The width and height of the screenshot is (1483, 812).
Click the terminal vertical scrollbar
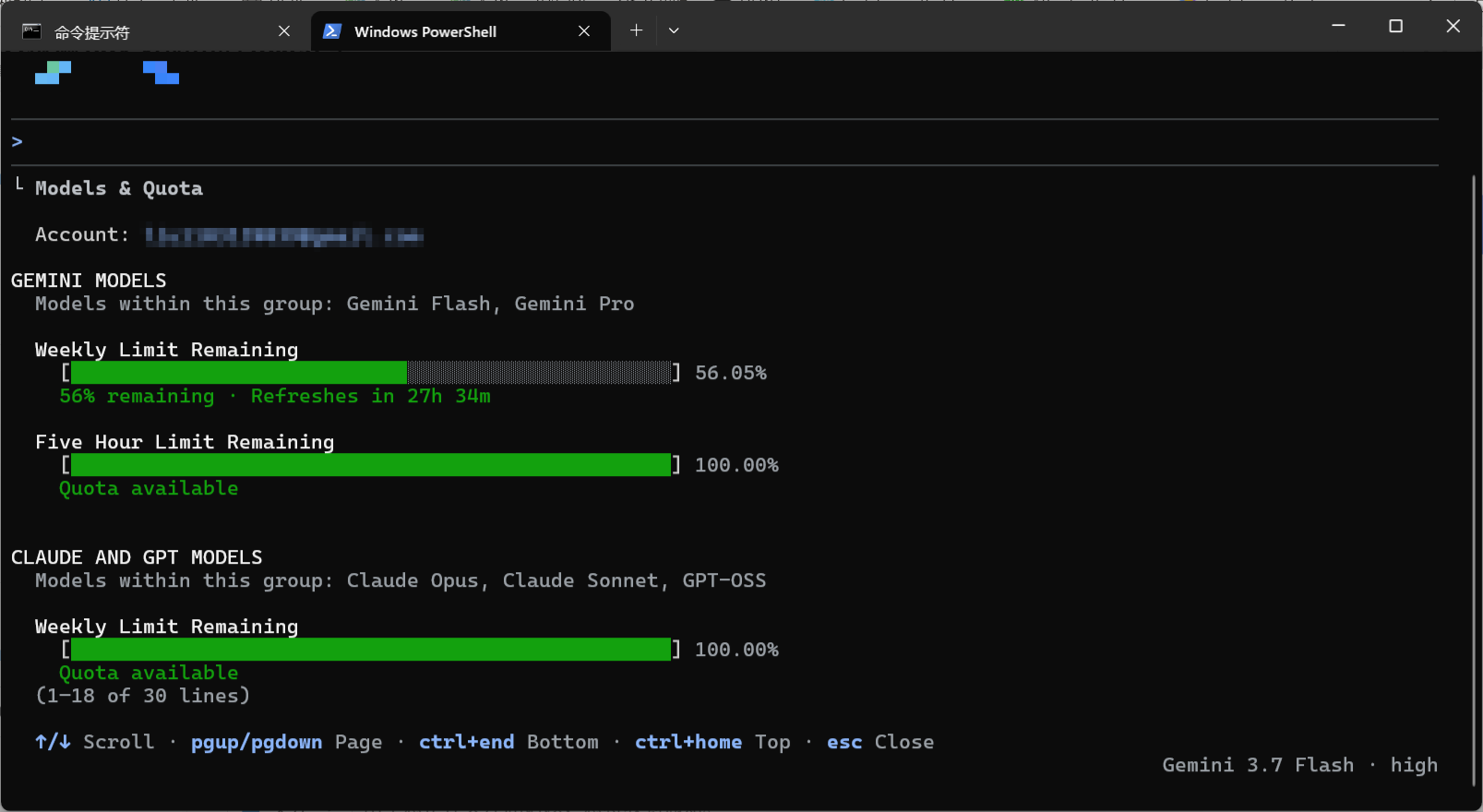pos(1475,480)
